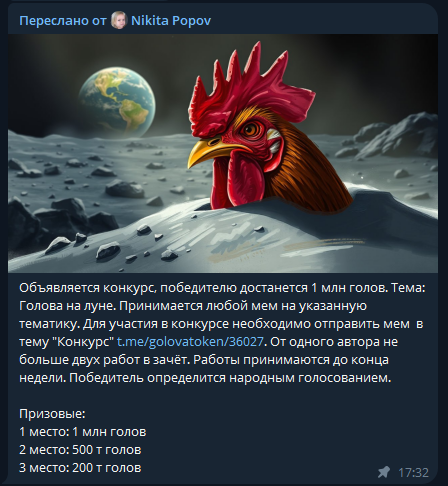The height and width of the screenshot is (486, 448).
Task: Open Nikita Popov's profile name link
Action: [x=171, y=21]
